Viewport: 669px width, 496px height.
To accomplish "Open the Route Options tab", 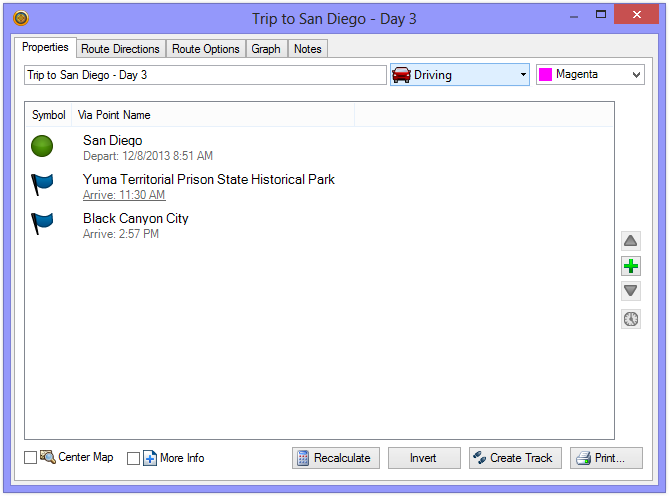I will 205,49.
